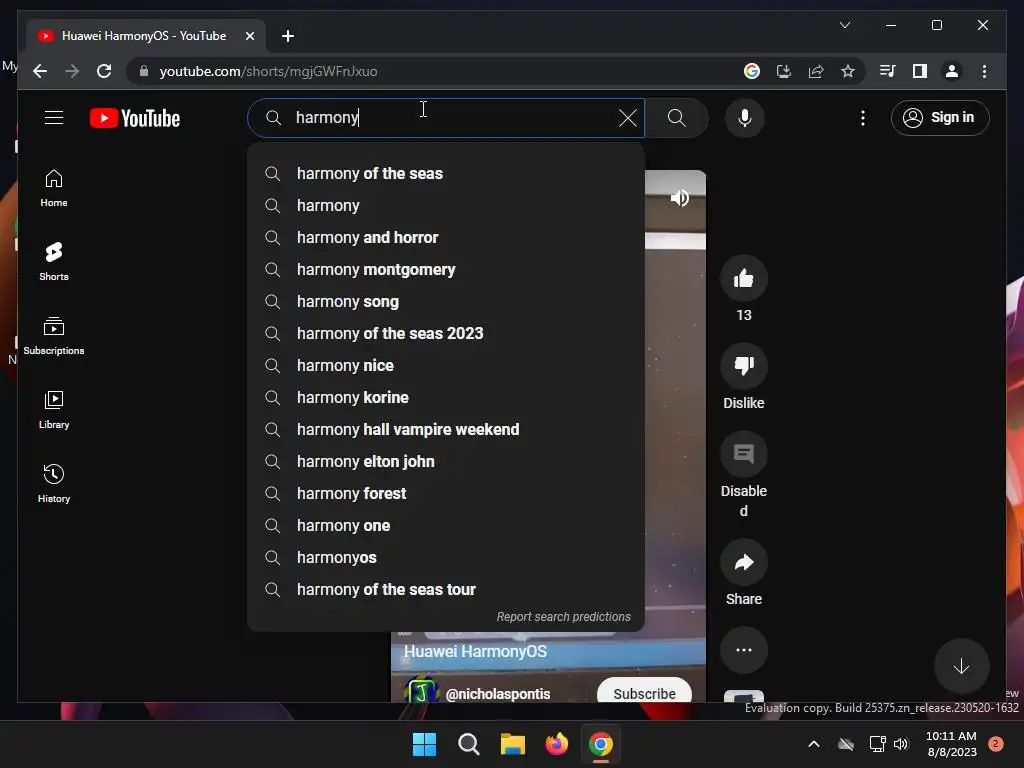
Task: Select suggestion 'harmonyos'
Action: click(x=446, y=557)
